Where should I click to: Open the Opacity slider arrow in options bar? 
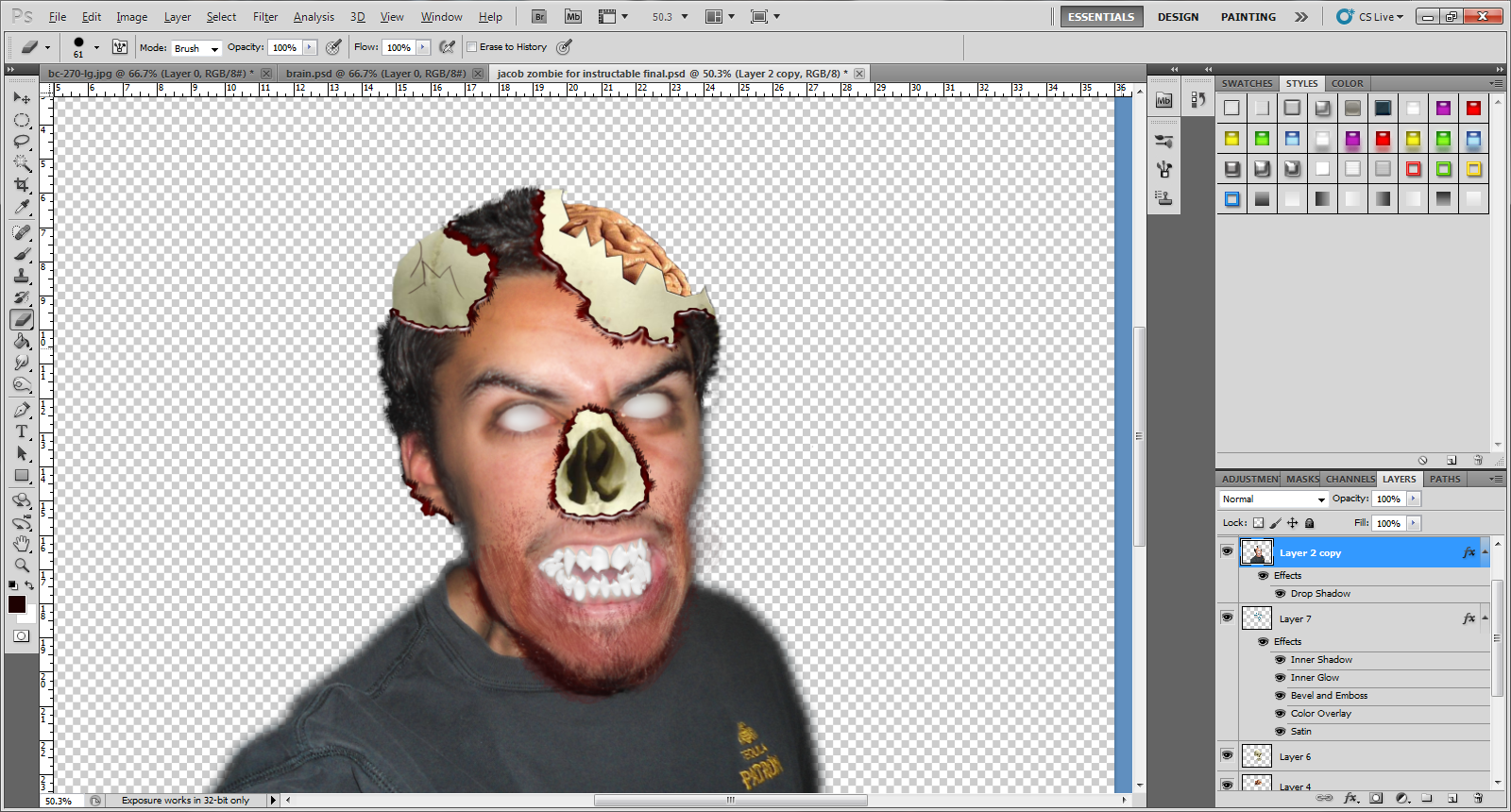[310, 47]
